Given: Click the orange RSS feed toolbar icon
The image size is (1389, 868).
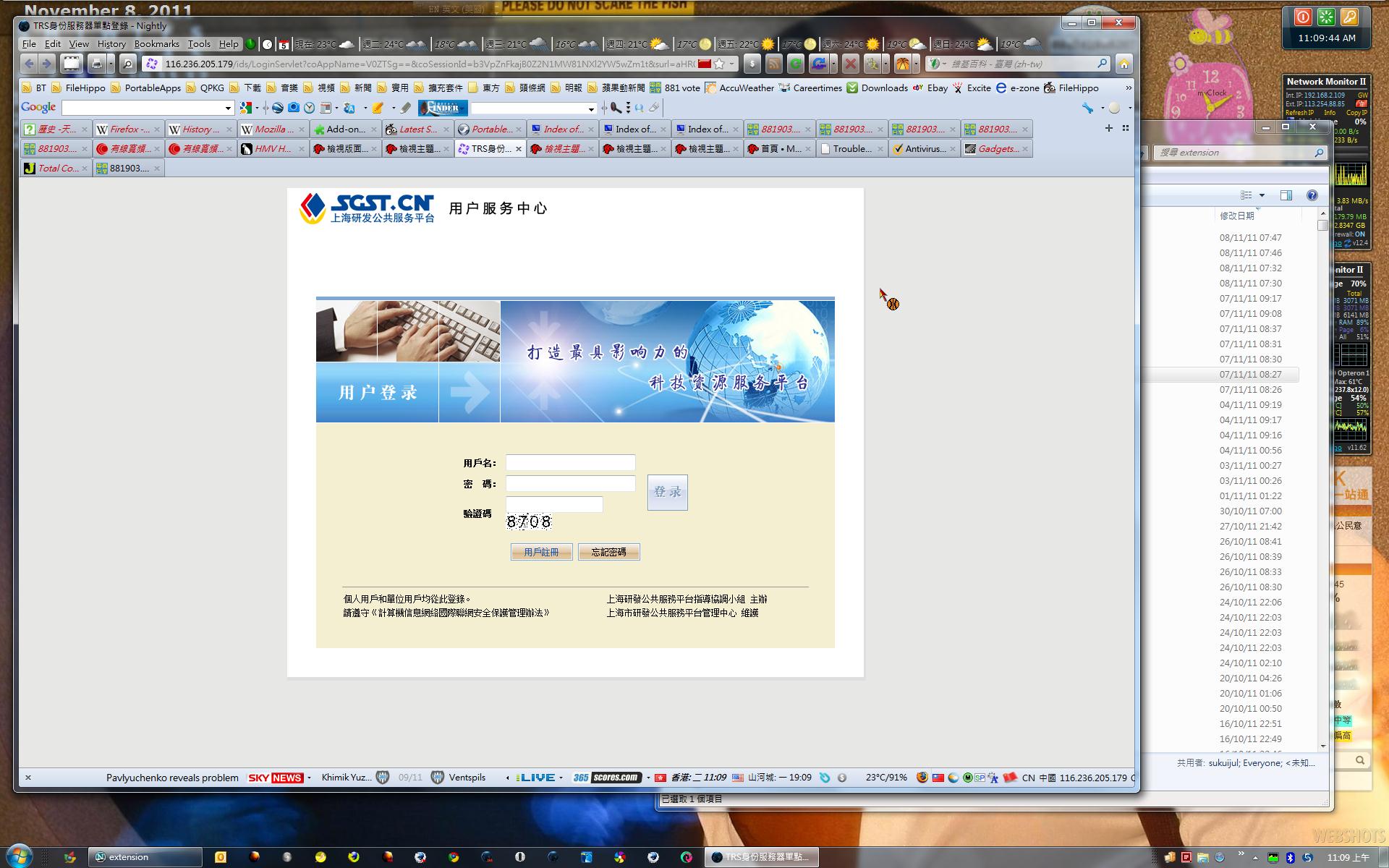Looking at the screenshot, I should click(x=774, y=64).
